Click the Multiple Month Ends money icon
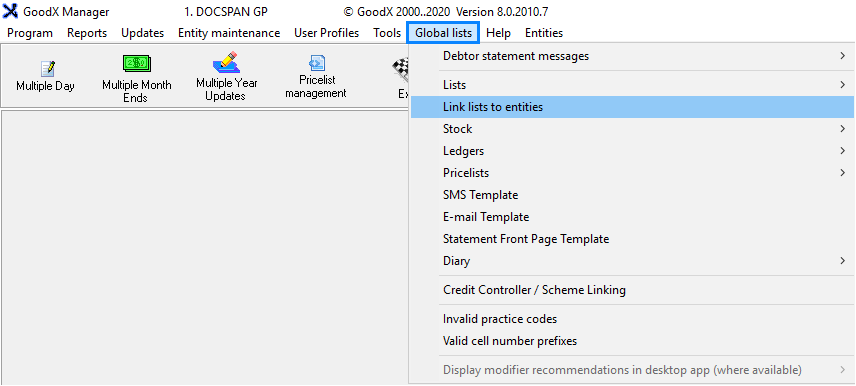Viewport: 856px width, 386px height. [136, 64]
